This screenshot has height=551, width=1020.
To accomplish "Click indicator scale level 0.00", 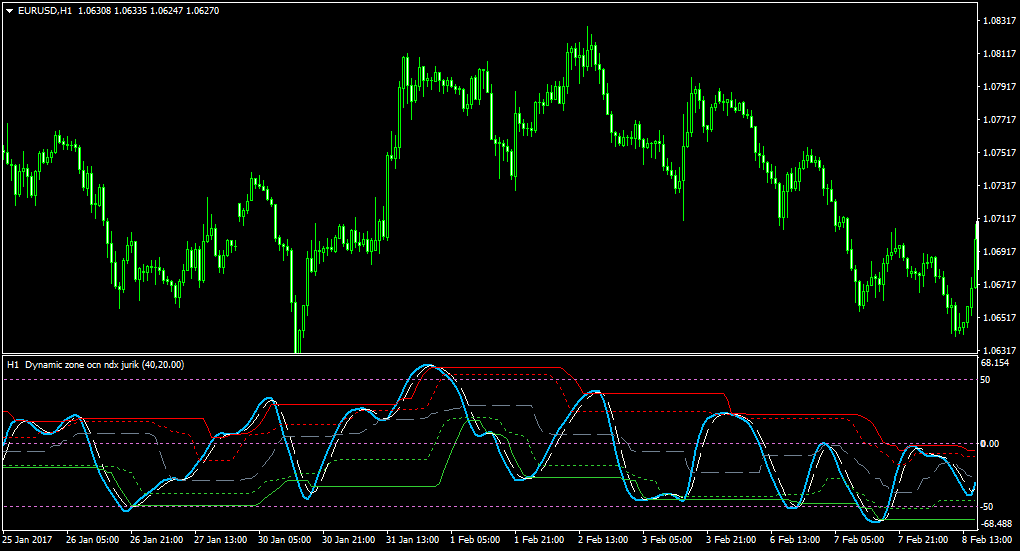I will coord(990,444).
